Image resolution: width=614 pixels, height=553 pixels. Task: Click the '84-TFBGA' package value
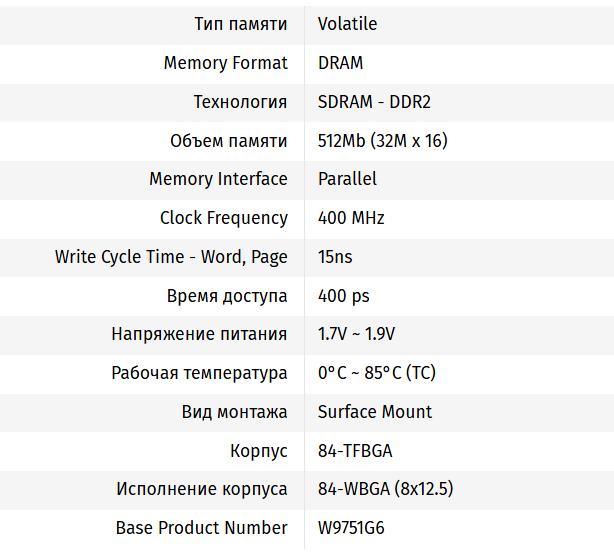pyautogui.click(x=355, y=451)
